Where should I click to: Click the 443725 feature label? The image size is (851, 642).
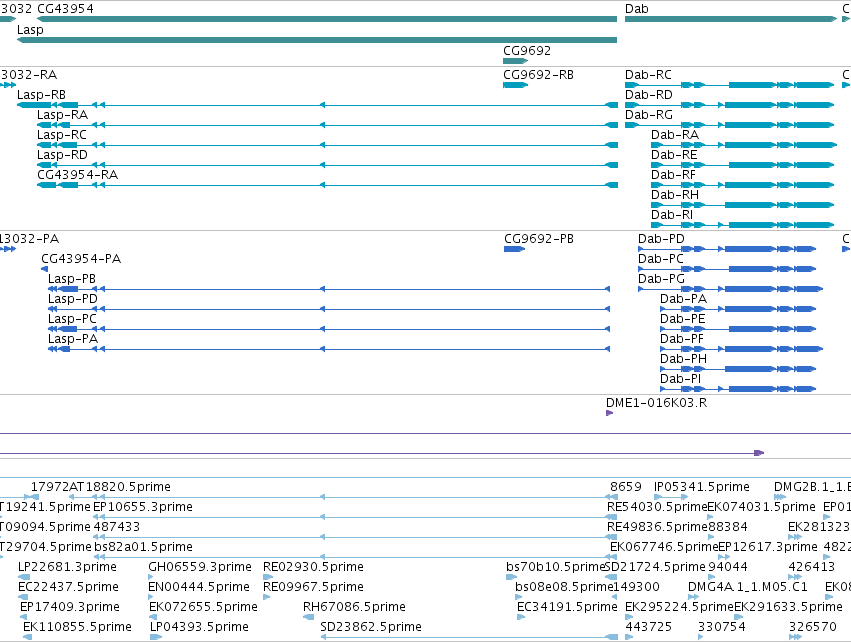click(x=649, y=627)
